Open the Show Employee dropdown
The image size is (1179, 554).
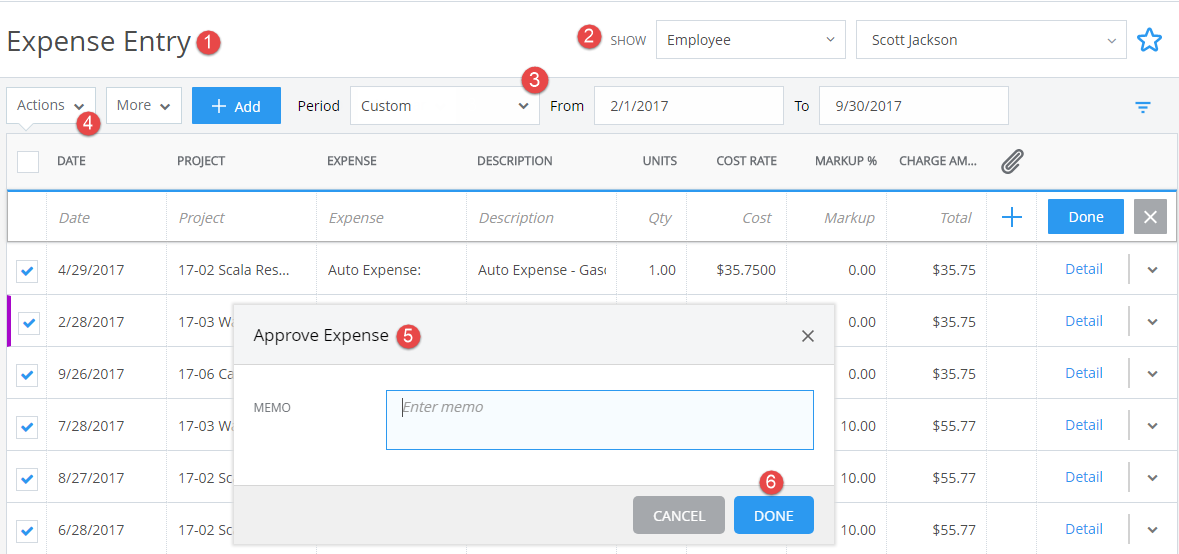750,40
